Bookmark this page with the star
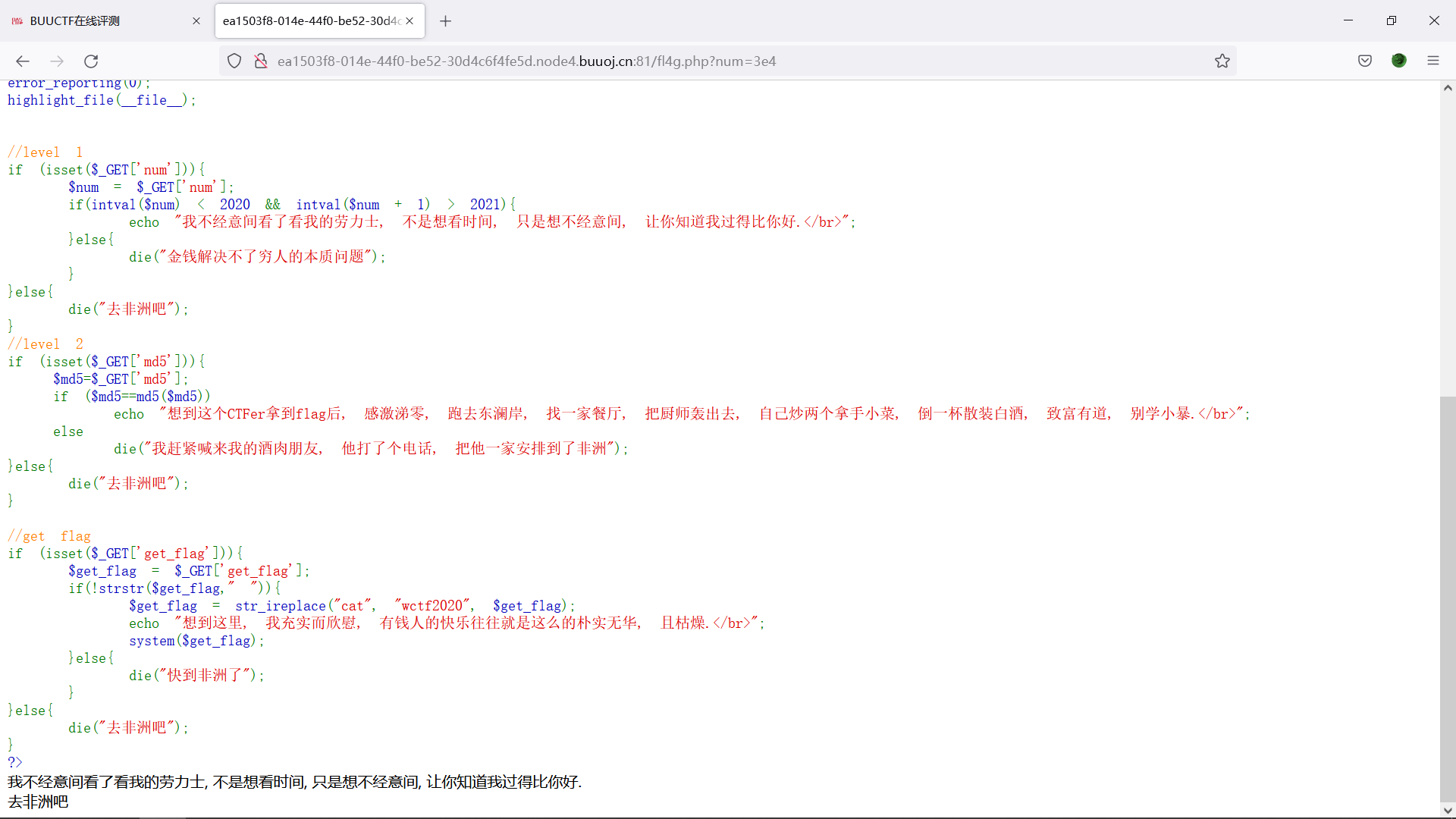The image size is (1456, 819). click(x=1222, y=61)
